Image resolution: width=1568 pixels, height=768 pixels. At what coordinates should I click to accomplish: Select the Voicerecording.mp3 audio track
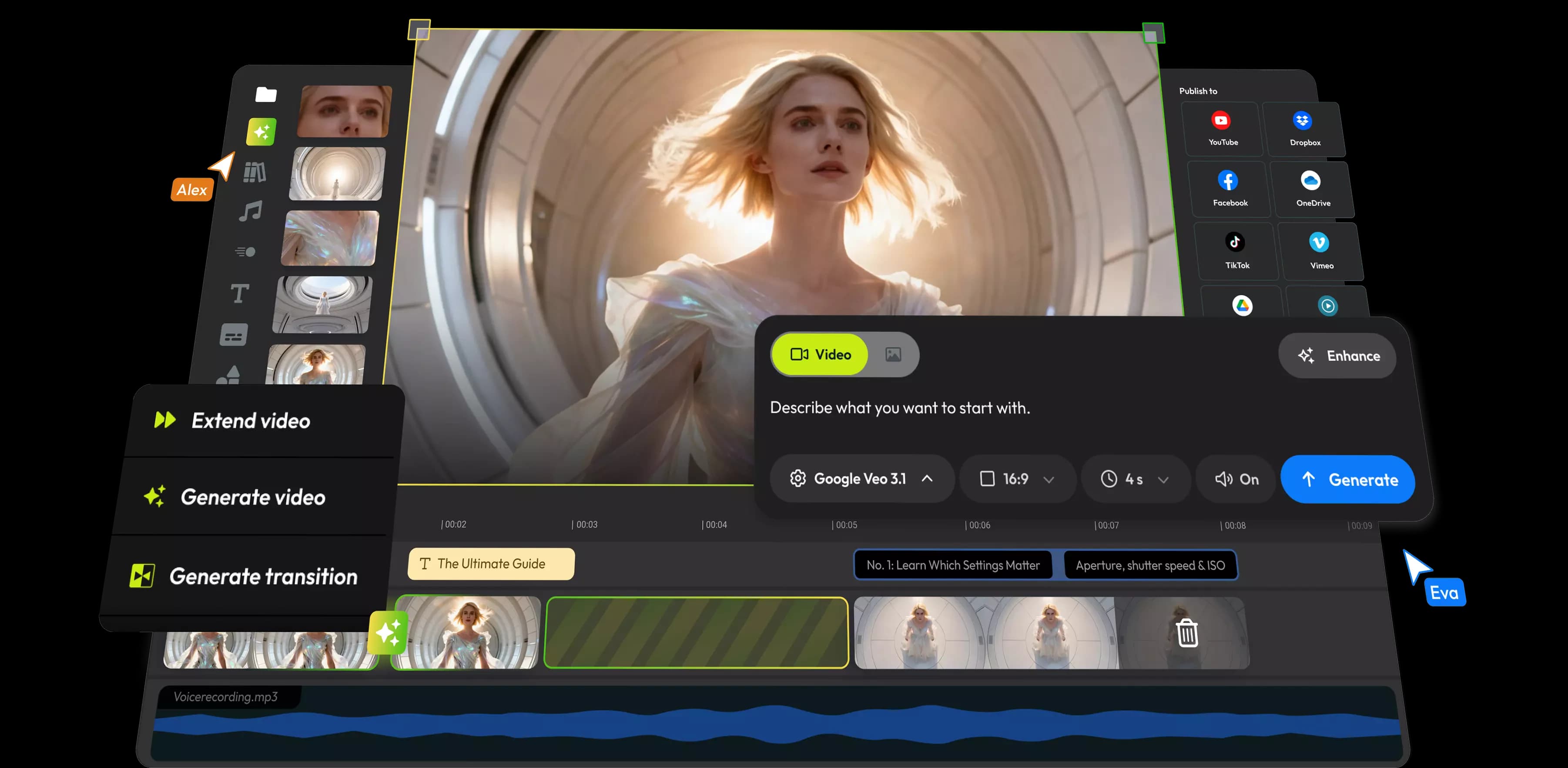(x=776, y=723)
